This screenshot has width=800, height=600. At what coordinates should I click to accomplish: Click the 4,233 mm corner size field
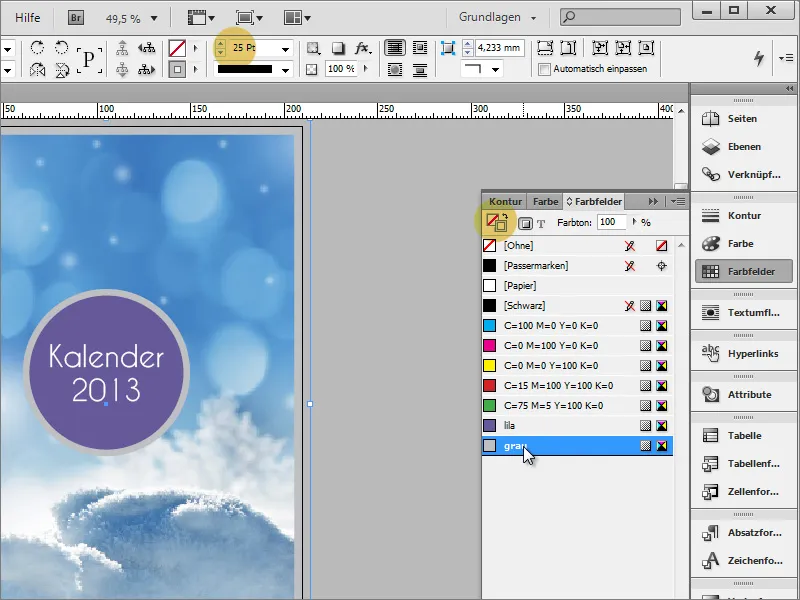(499, 48)
